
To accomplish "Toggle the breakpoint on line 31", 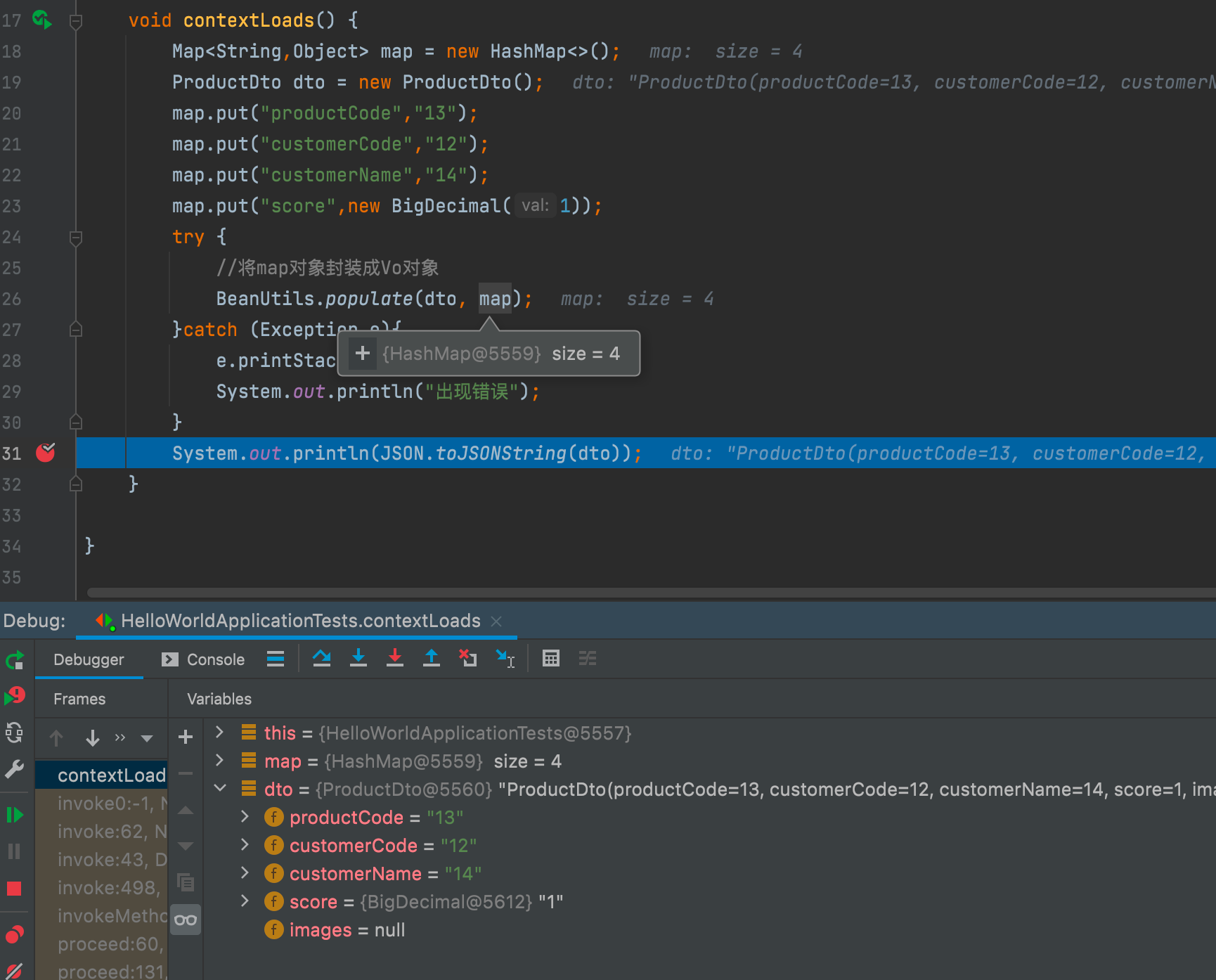I will pyautogui.click(x=46, y=453).
